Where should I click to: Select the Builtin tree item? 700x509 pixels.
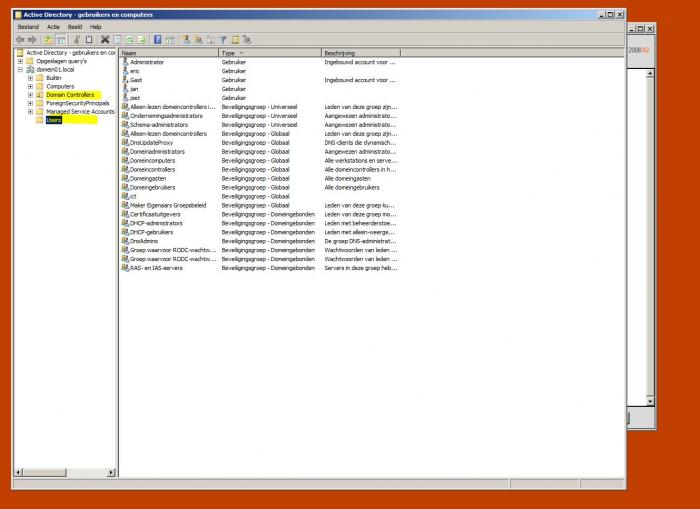coord(54,78)
